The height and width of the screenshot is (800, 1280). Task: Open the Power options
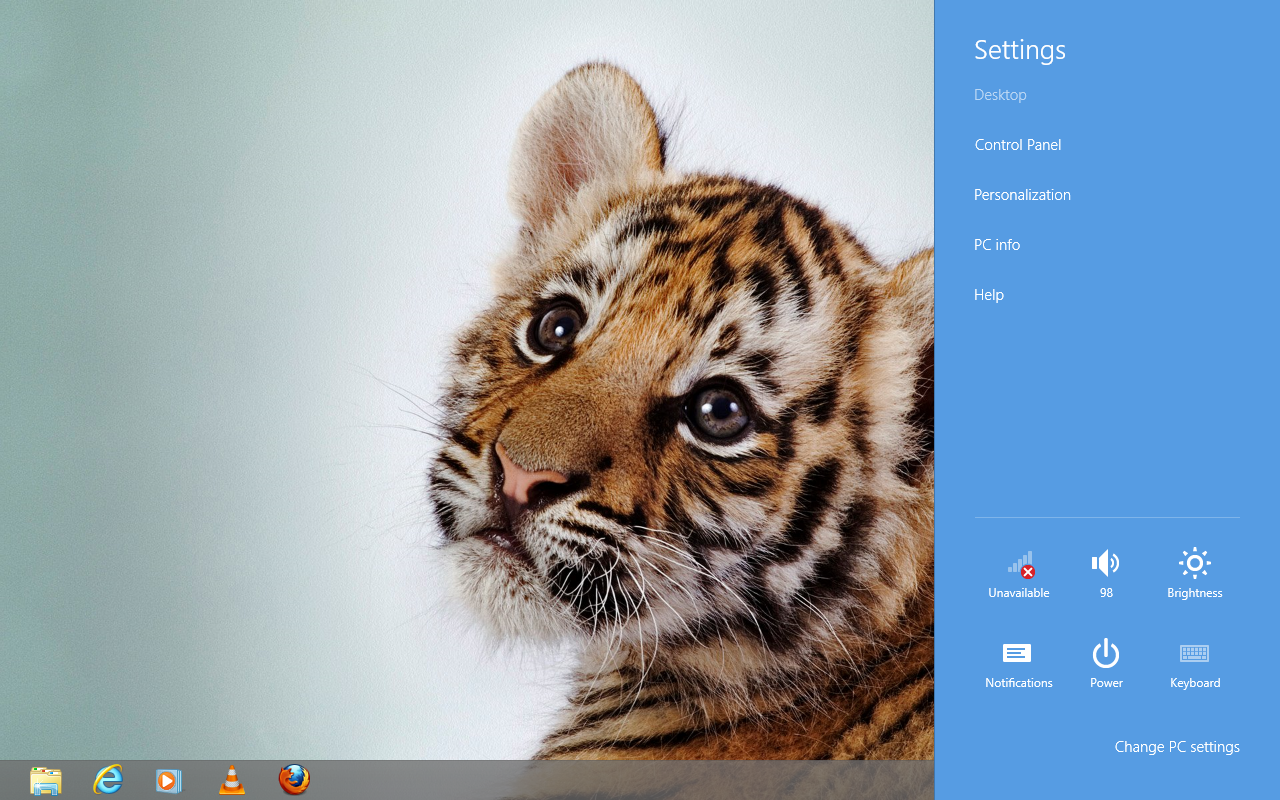click(x=1106, y=664)
